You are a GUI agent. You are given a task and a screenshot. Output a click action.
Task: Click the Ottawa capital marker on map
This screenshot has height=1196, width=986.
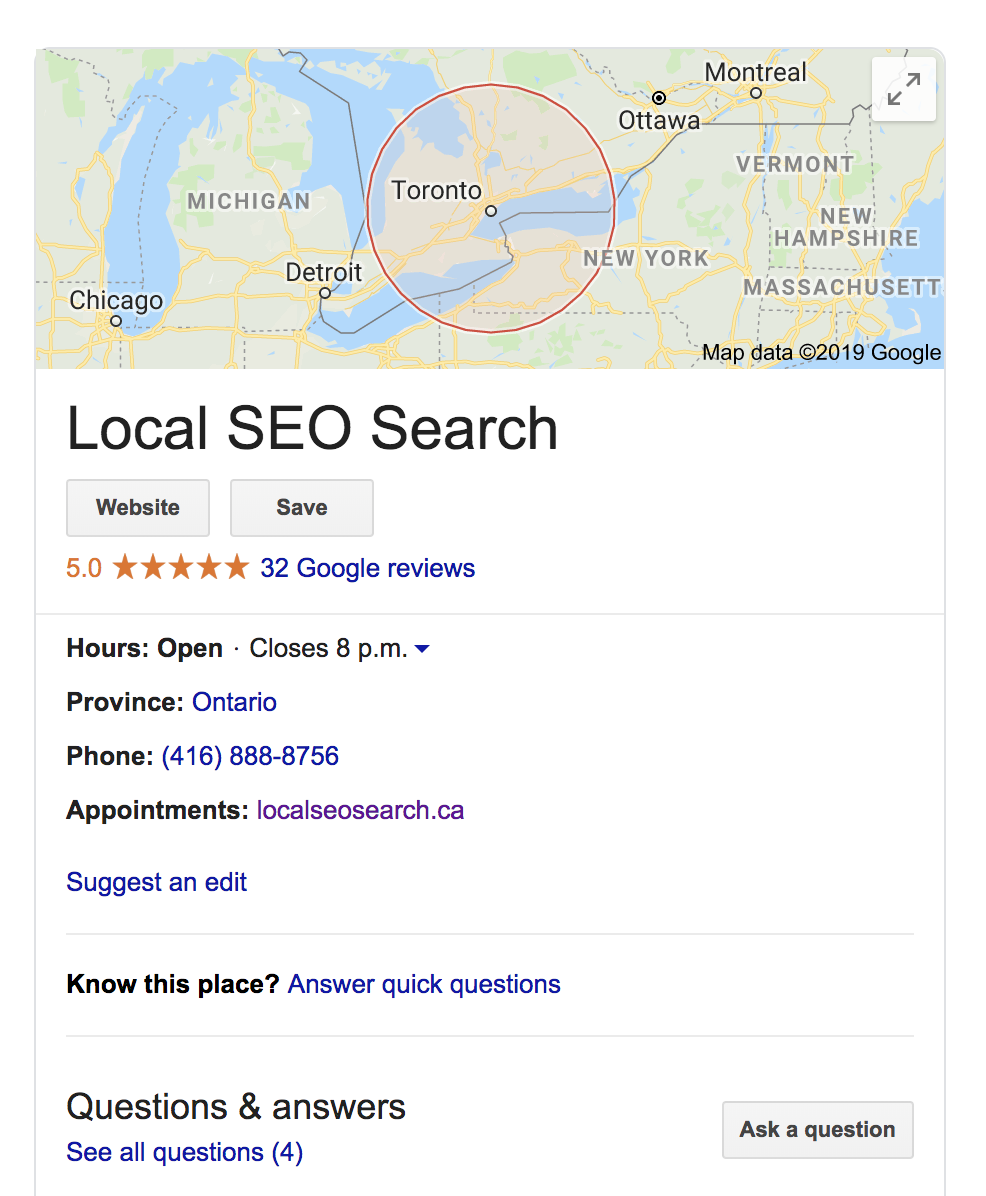[659, 98]
